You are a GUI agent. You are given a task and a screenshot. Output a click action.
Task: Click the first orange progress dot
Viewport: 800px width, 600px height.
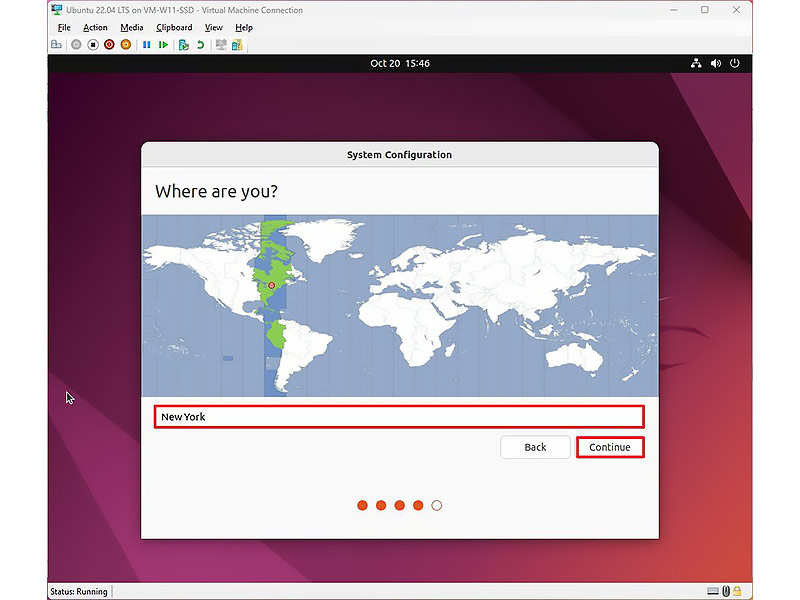(x=362, y=506)
